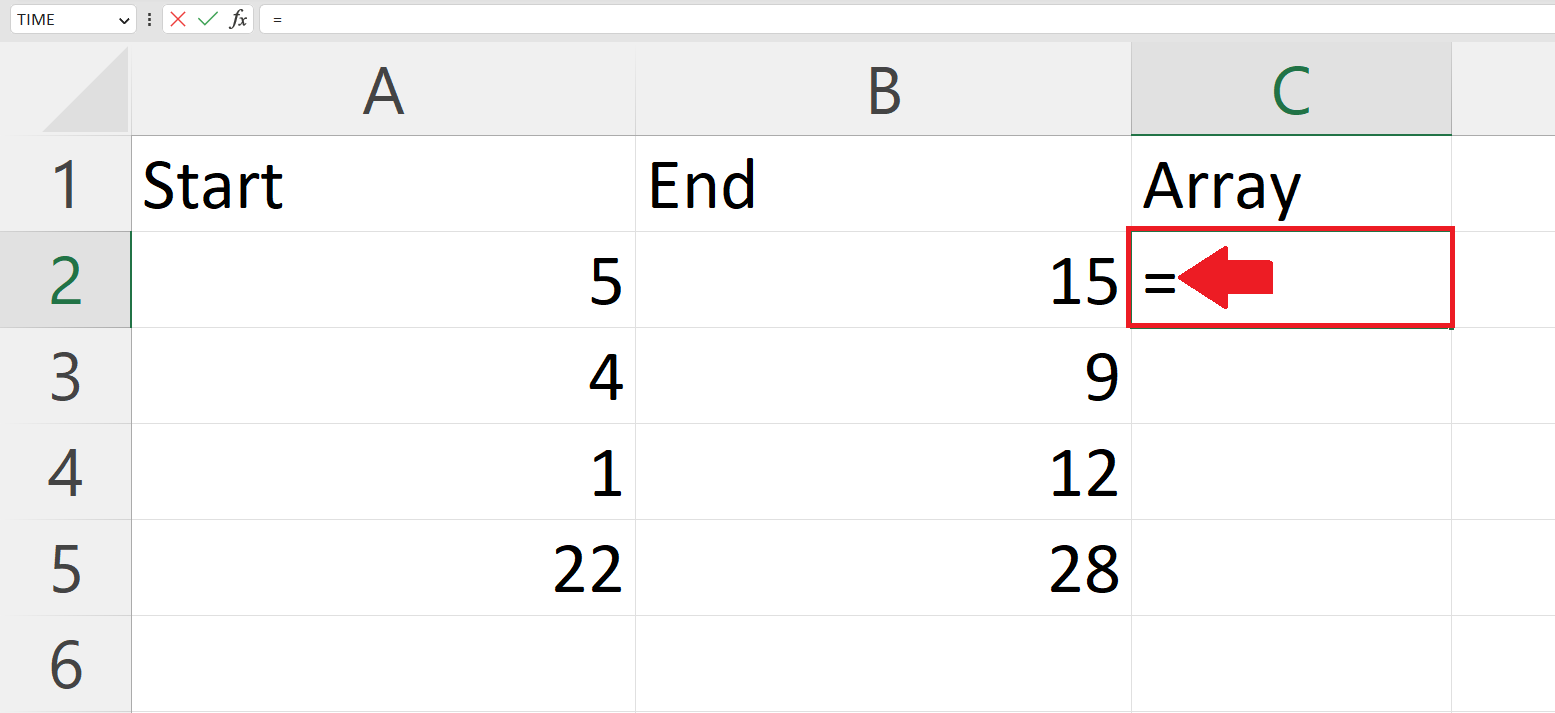The width and height of the screenshot is (1555, 713).
Task: Select row 6 header
Action: pos(65,664)
